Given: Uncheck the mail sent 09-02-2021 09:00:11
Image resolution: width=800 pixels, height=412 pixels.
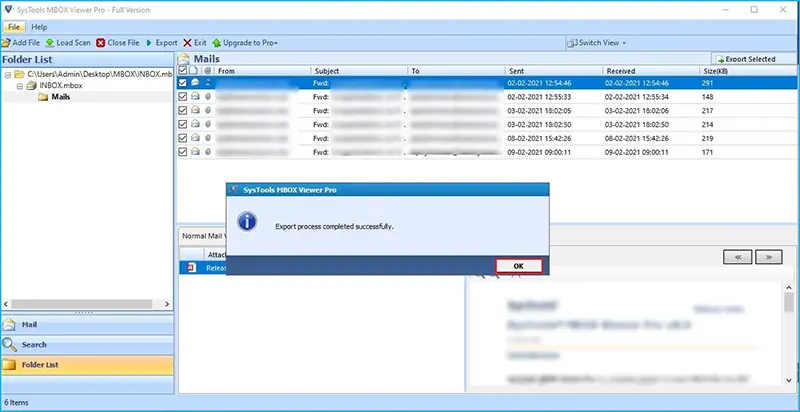Looking at the screenshot, I should pos(183,151).
